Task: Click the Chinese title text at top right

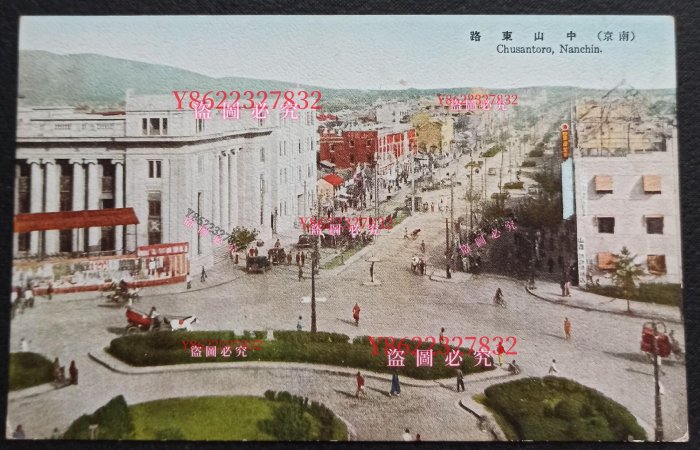Action: [x=552, y=36]
